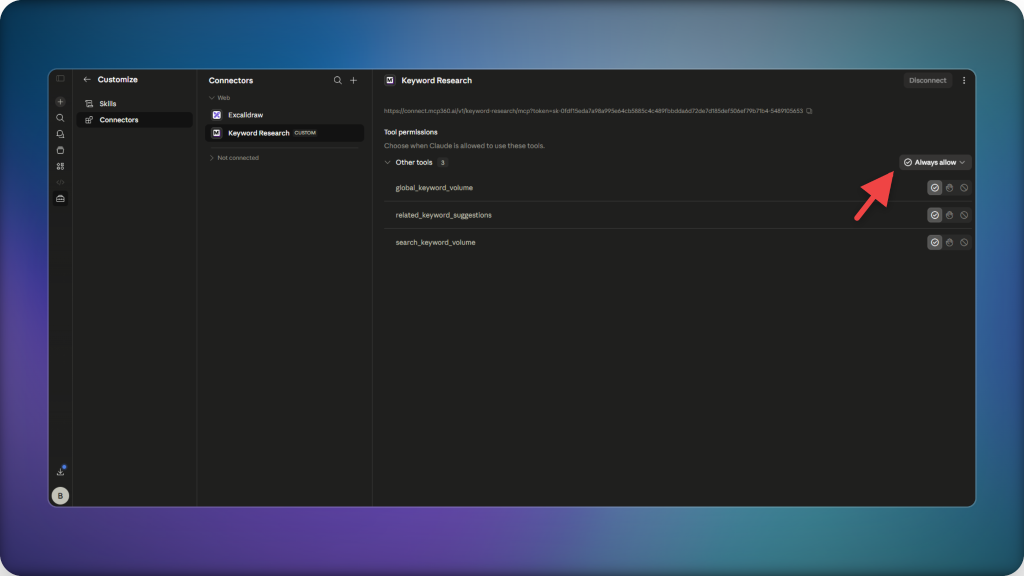Open the Skills section
The height and width of the screenshot is (576, 1024).
[135, 104]
